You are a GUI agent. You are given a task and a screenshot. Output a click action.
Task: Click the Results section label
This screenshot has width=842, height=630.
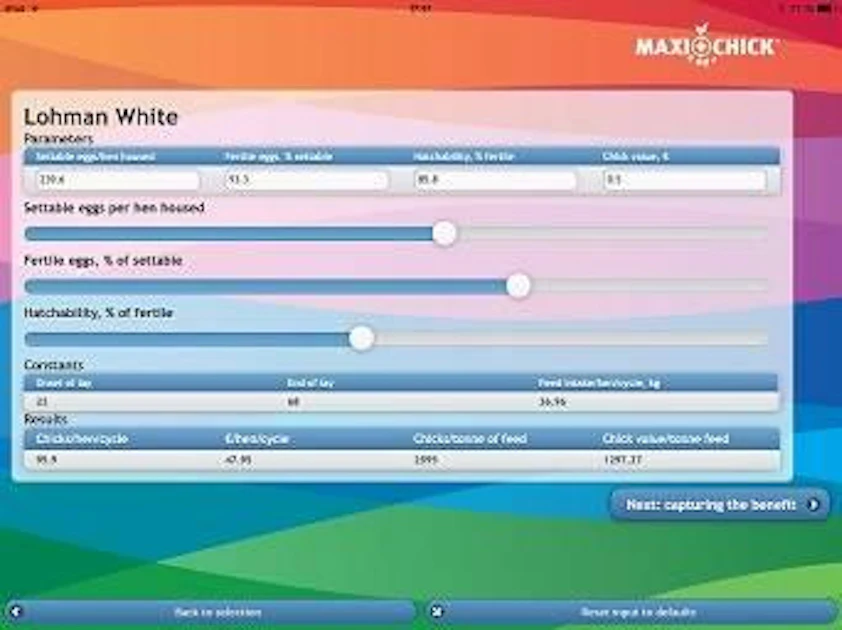coord(46,419)
